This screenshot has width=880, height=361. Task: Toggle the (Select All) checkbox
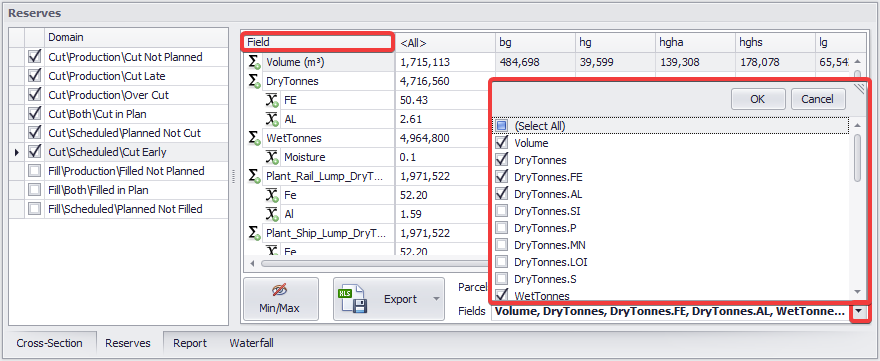[502, 126]
